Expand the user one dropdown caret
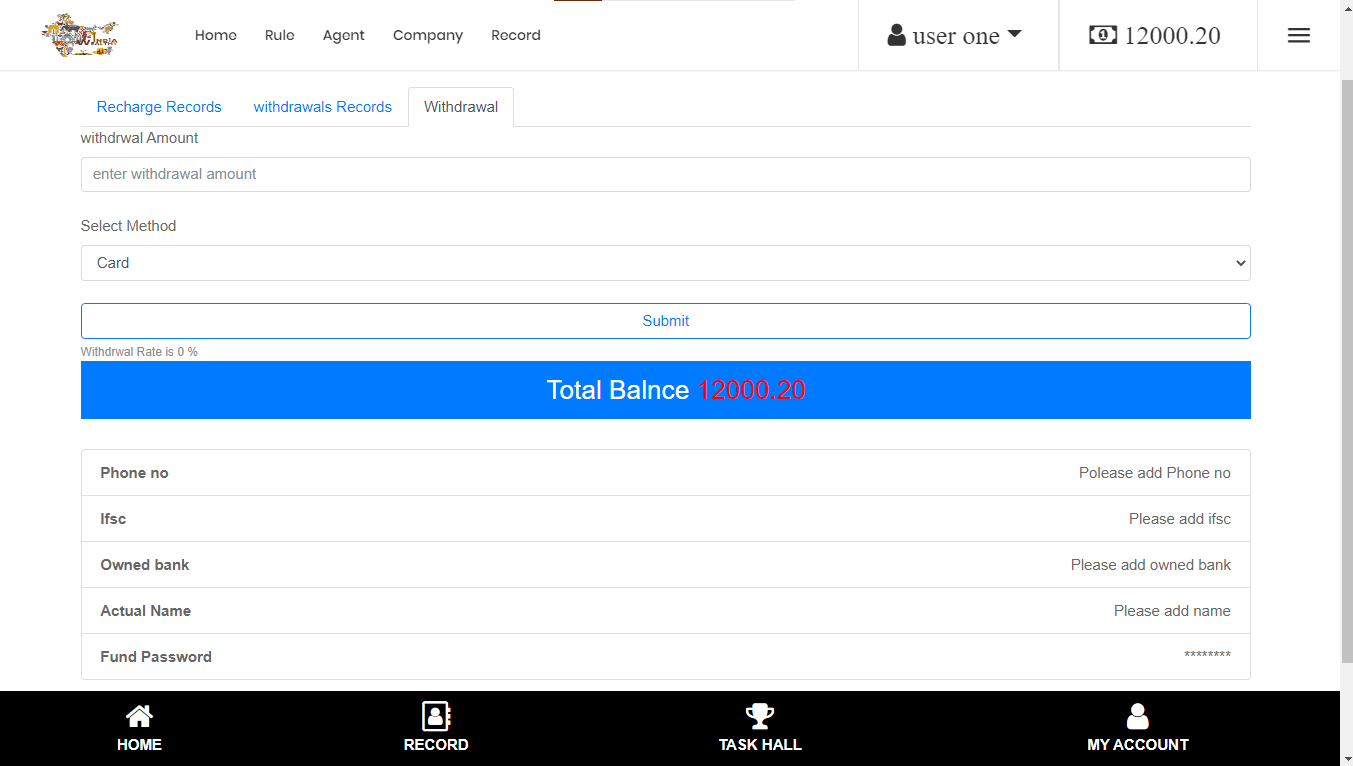 click(1014, 35)
